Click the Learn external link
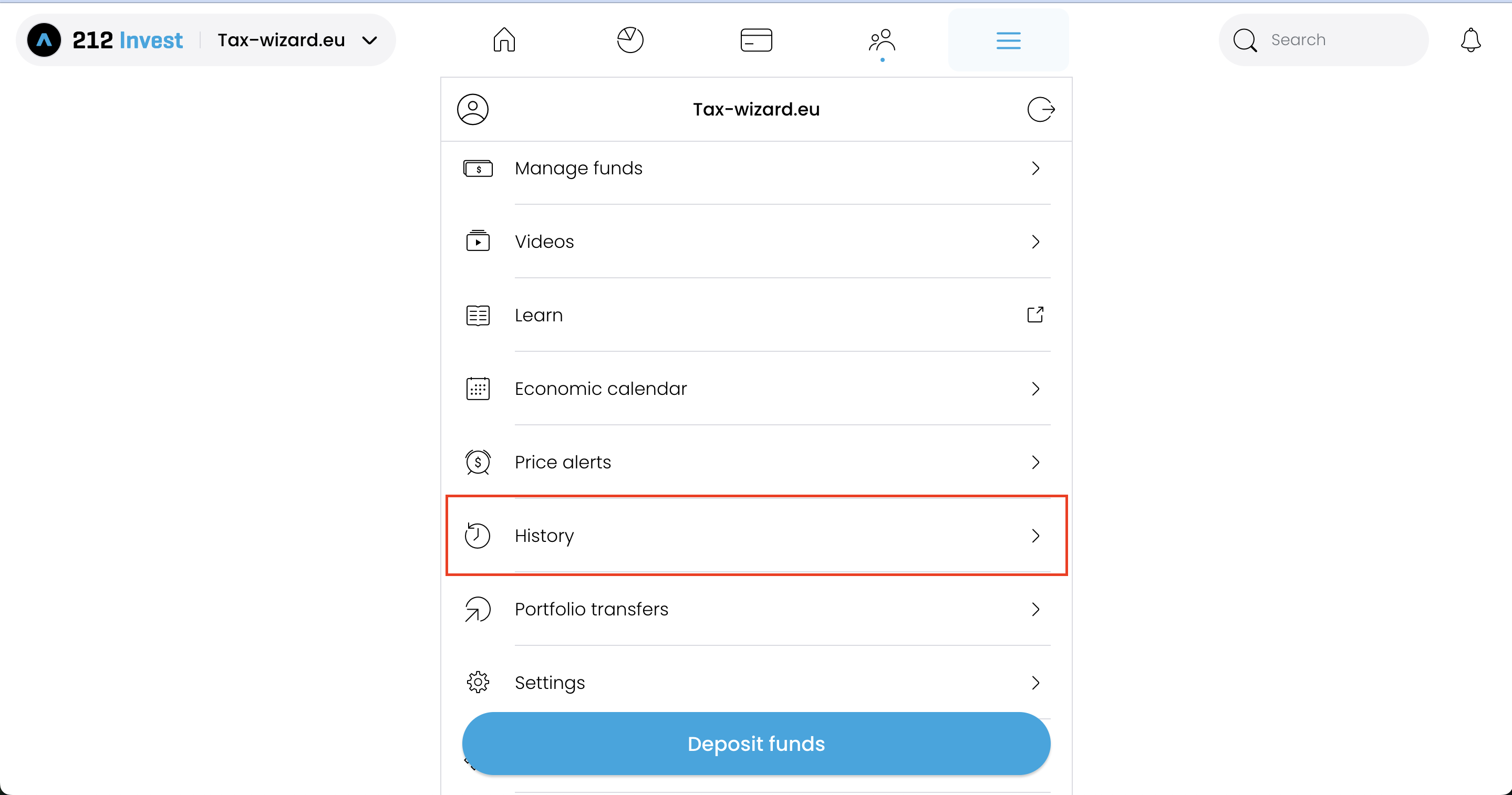This screenshot has width=1512, height=795. point(1036,315)
